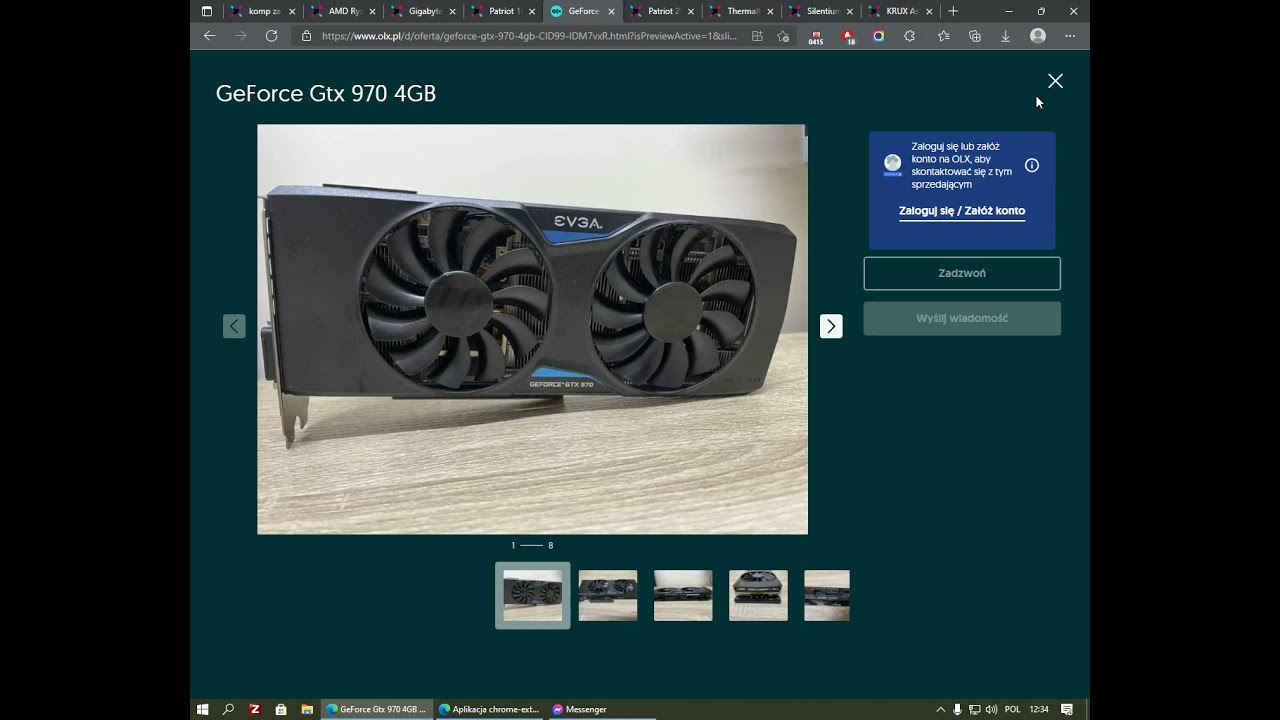This screenshot has height=720, width=1280.
Task: Open Microsoft Store from taskbar
Action: click(x=281, y=709)
